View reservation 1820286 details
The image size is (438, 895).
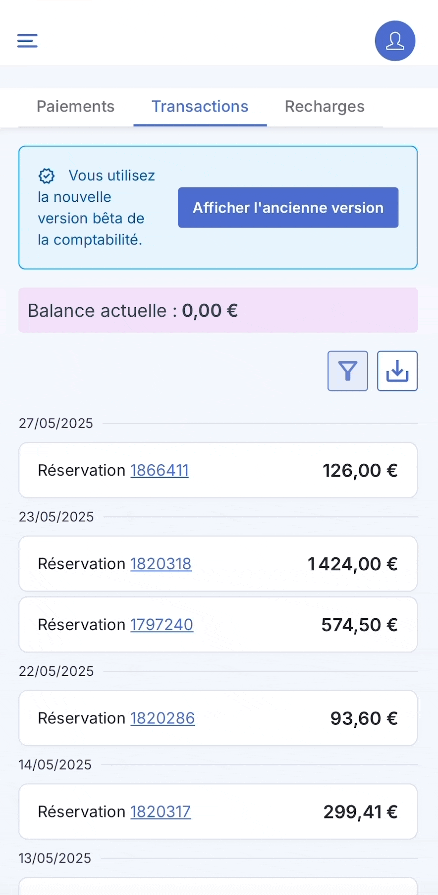click(163, 718)
